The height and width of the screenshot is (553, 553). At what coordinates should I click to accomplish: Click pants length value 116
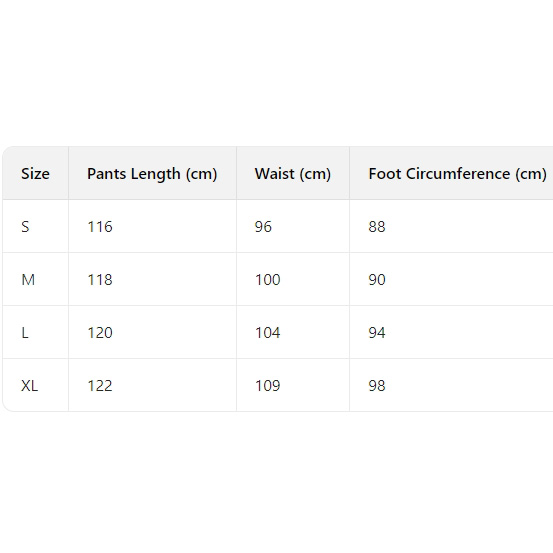click(x=100, y=226)
